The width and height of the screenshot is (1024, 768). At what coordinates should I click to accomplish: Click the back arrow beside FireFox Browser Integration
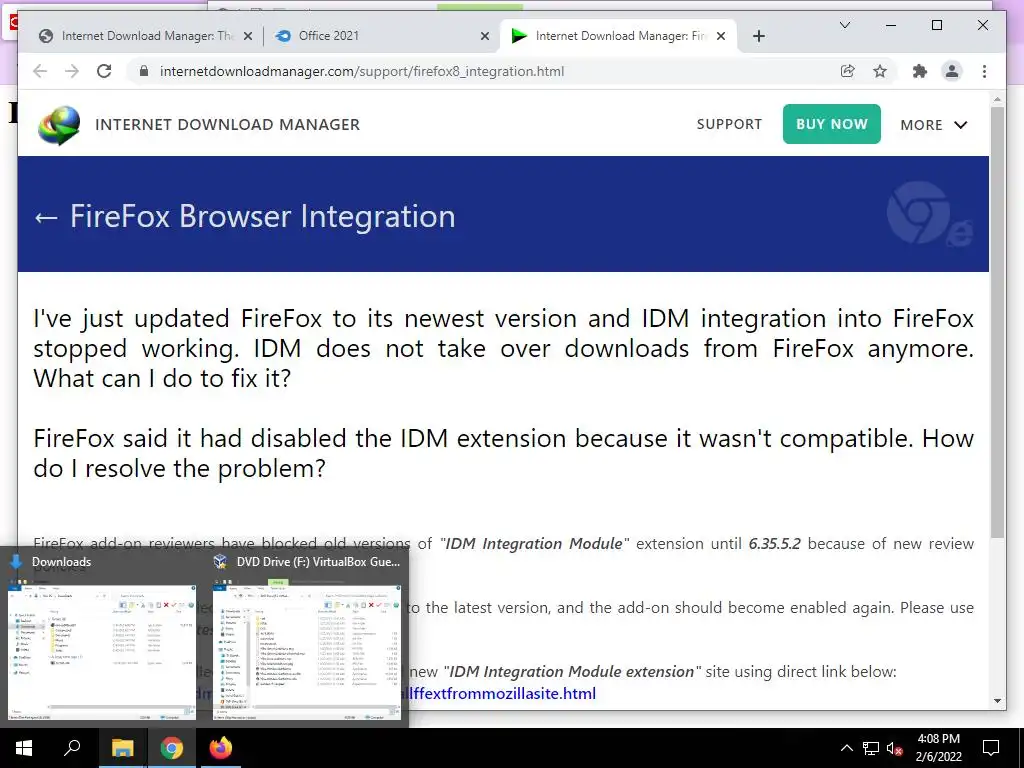click(x=46, y=217)
